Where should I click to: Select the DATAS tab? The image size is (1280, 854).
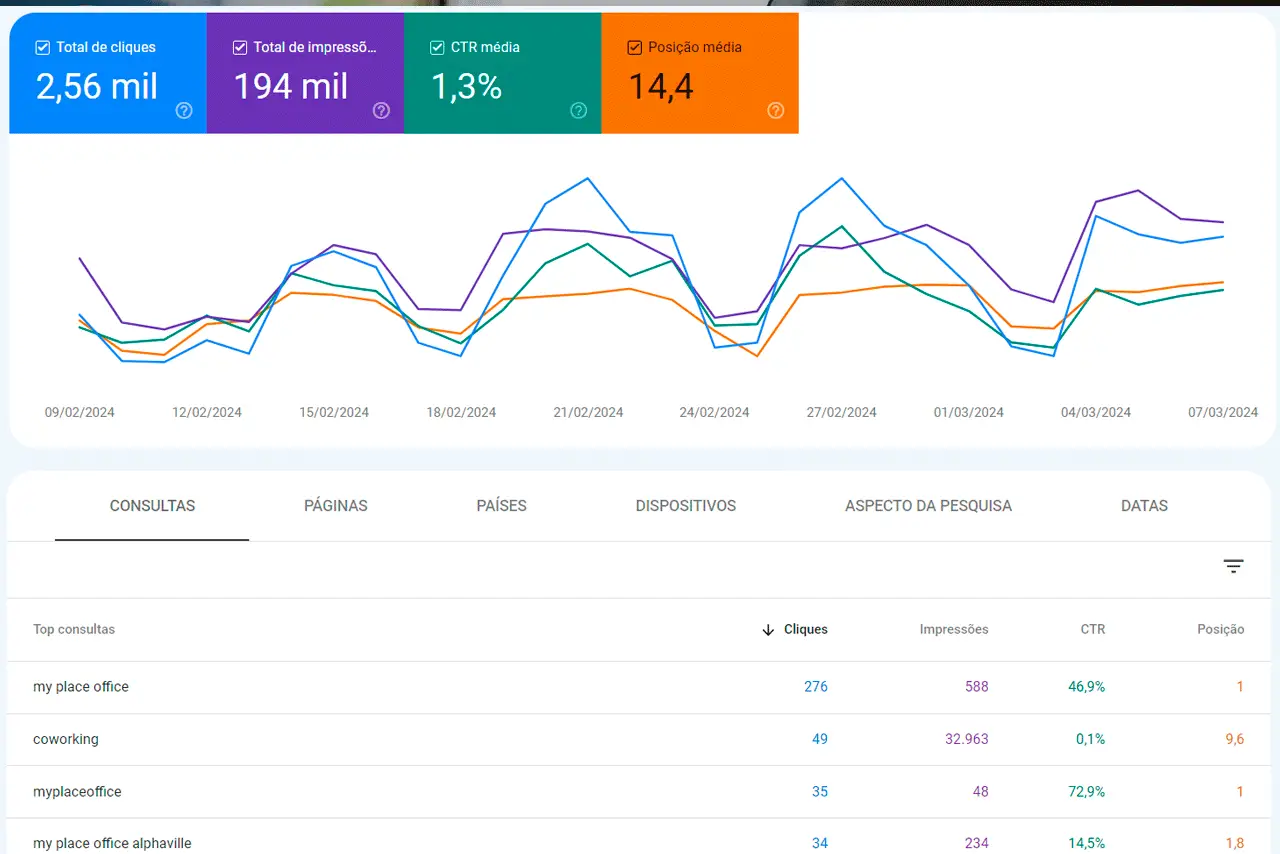click(1144, 506)
